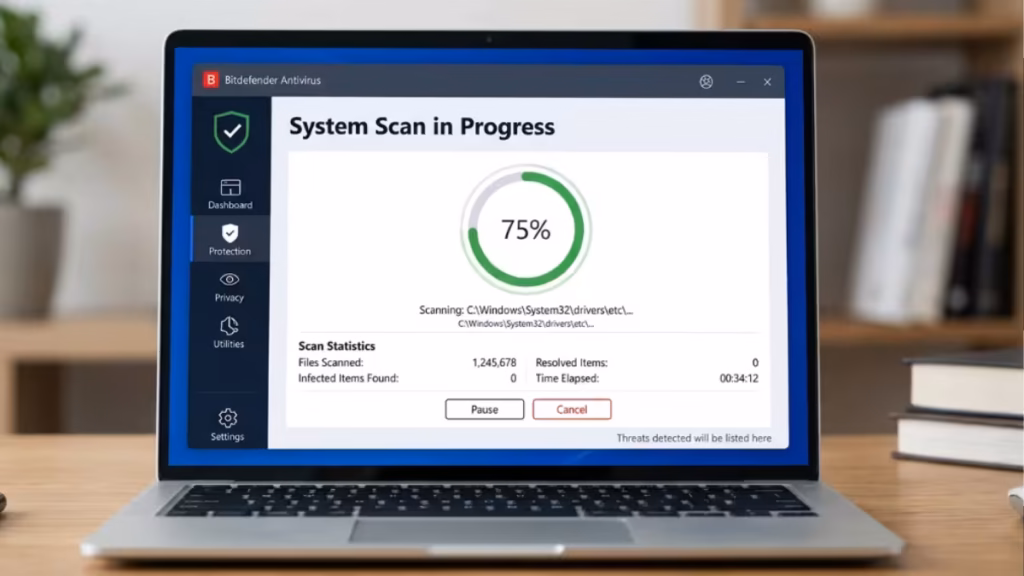Screen dimensions: 1024x576
Task: Click the 'System Scan in Progress' title
Action: click(422, 126)
